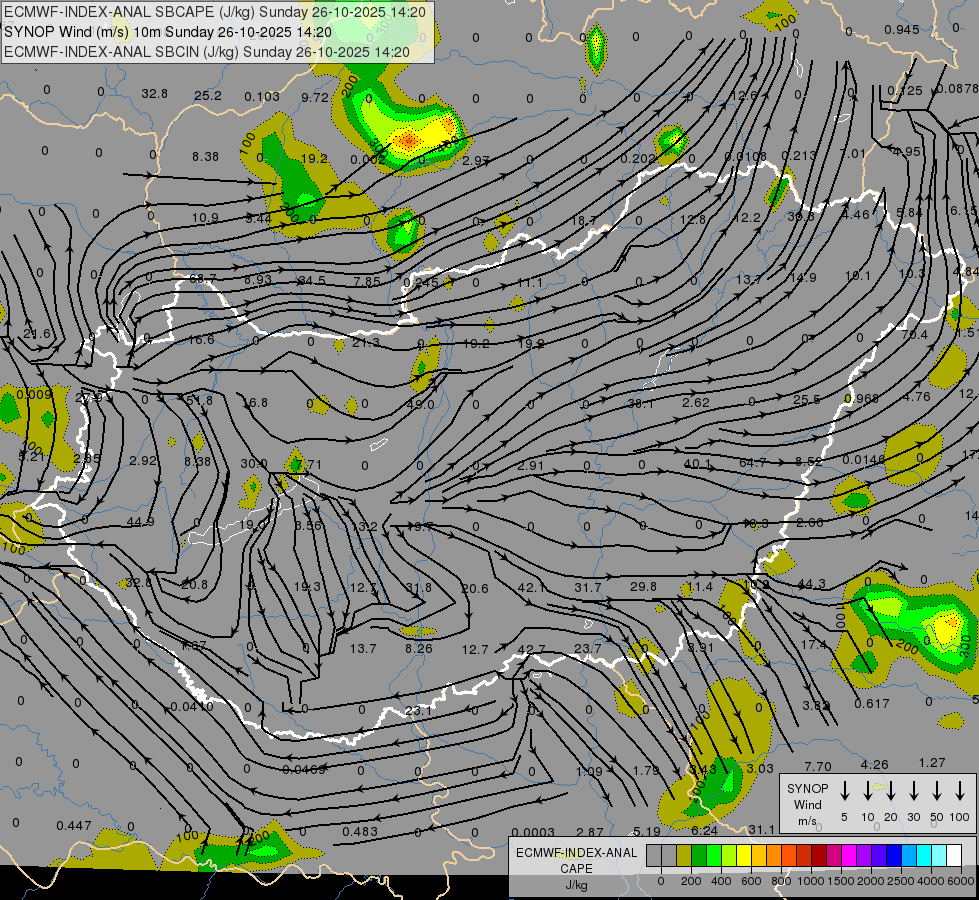Image resolution: width=979 pixels, height=900 pixels.
Task: Click the 50 m/s wind arrow in legend
Action: point(937,791)
